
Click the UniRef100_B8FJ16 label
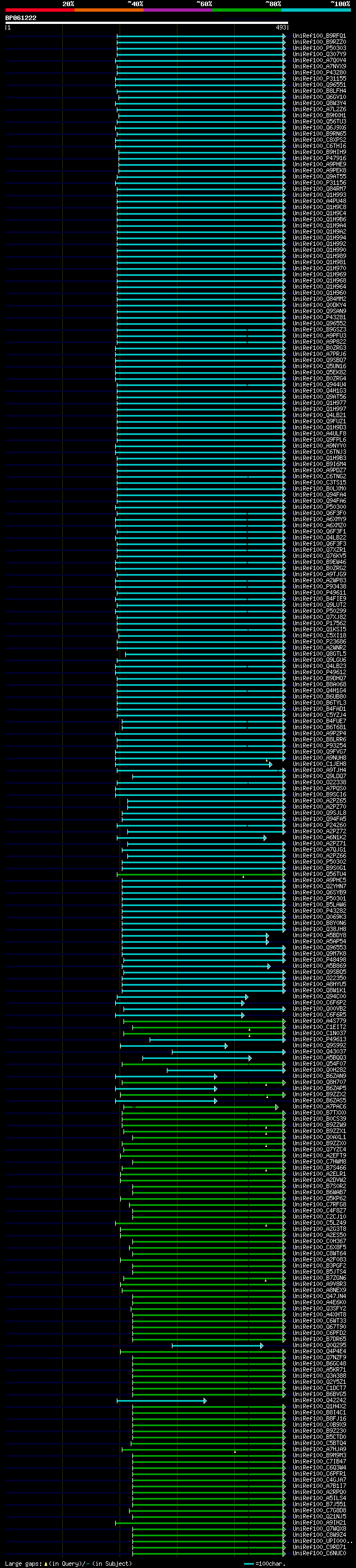pos(319,1418)
